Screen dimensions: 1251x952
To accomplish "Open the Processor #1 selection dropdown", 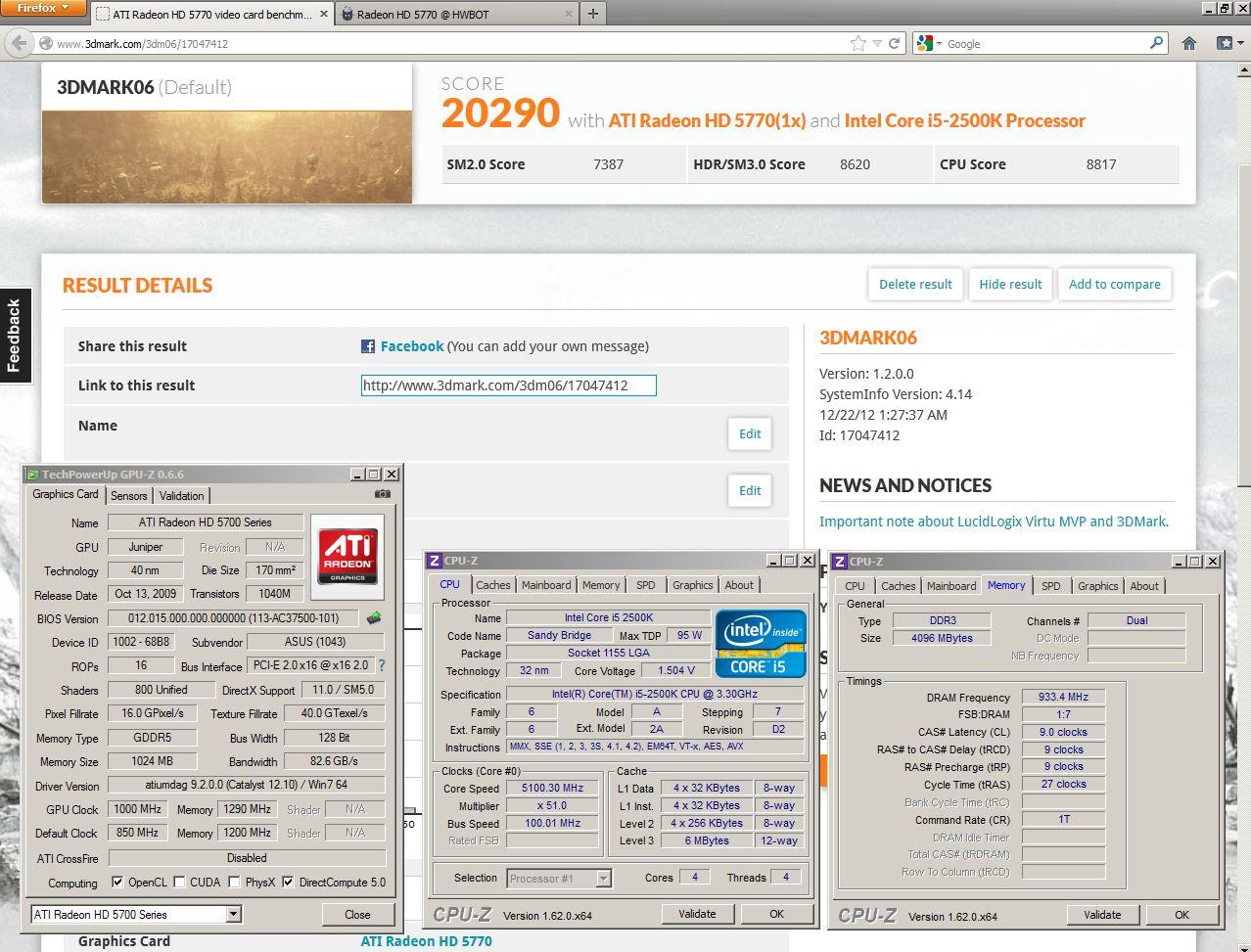I will [x=604, y=879].
